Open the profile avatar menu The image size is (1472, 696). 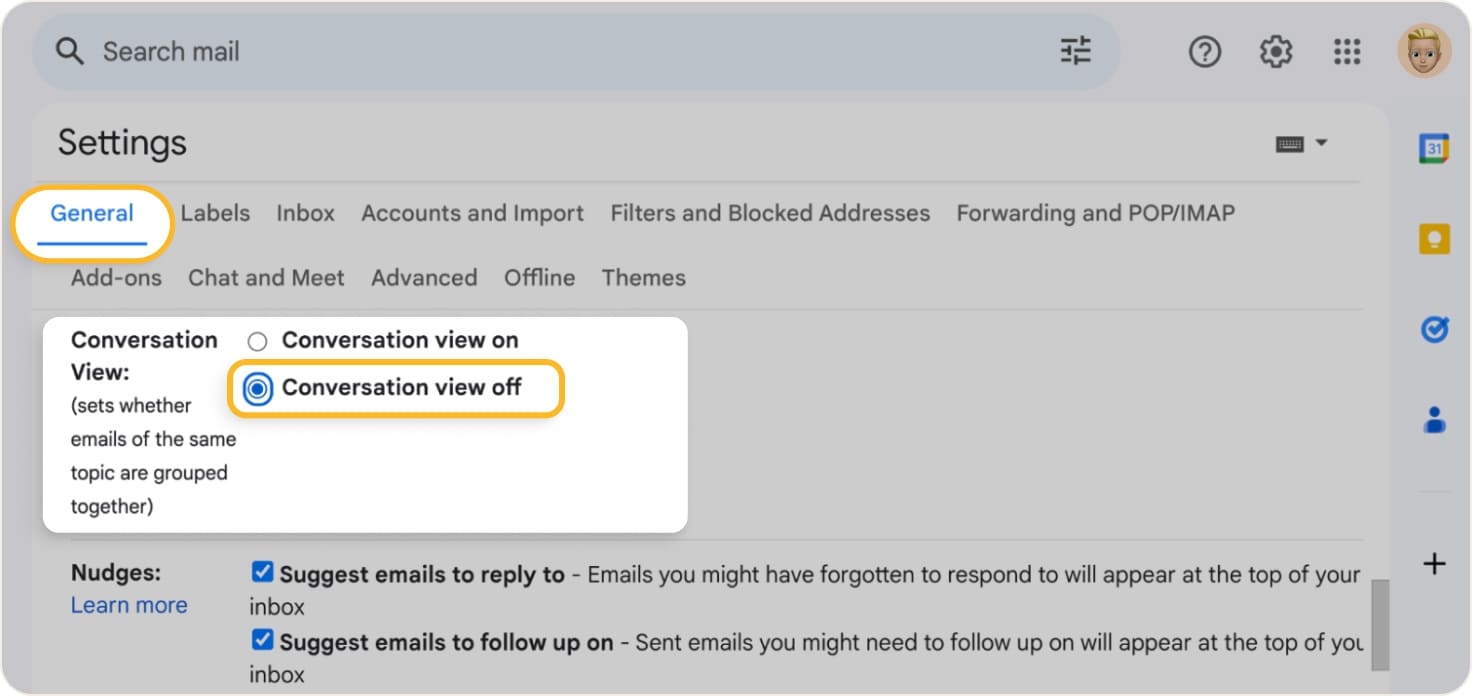coord(1423,51)
